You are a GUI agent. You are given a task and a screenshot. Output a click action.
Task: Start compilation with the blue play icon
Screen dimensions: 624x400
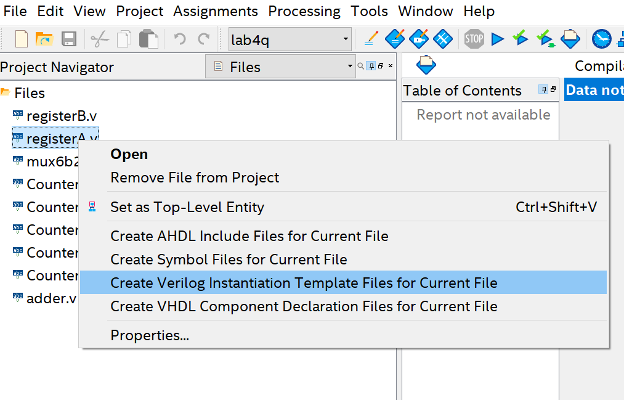498,39
